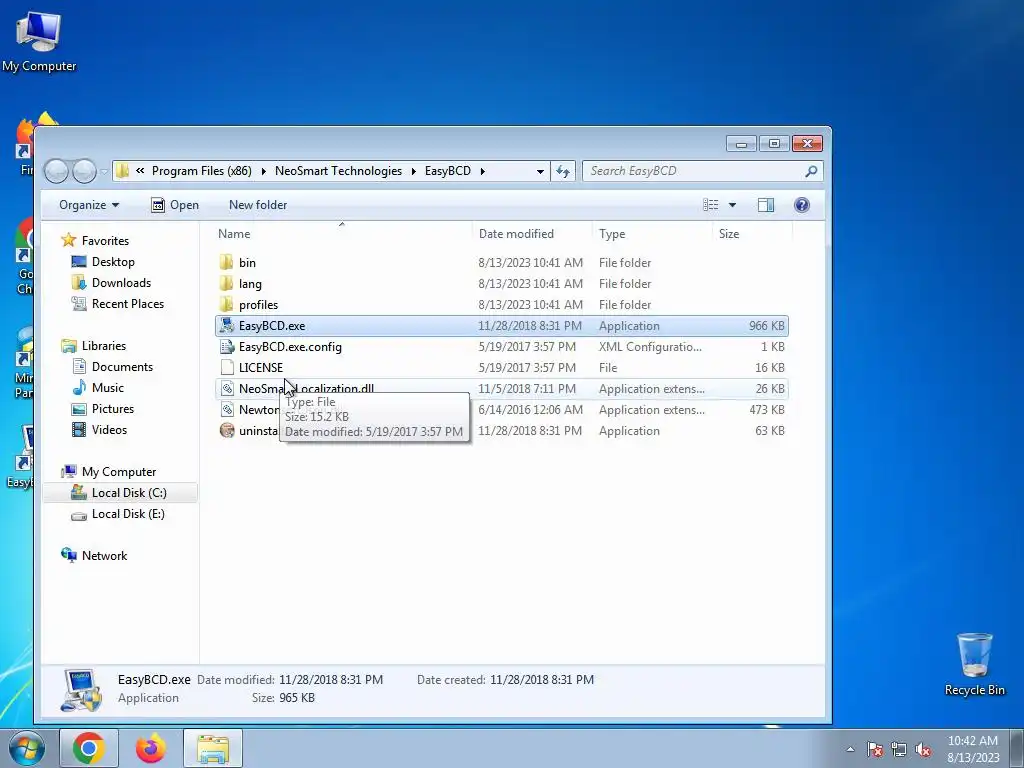This screenshot has width=1024, height=768.
Task: Open the address bar history dropdown
Action: pos(540,171)
